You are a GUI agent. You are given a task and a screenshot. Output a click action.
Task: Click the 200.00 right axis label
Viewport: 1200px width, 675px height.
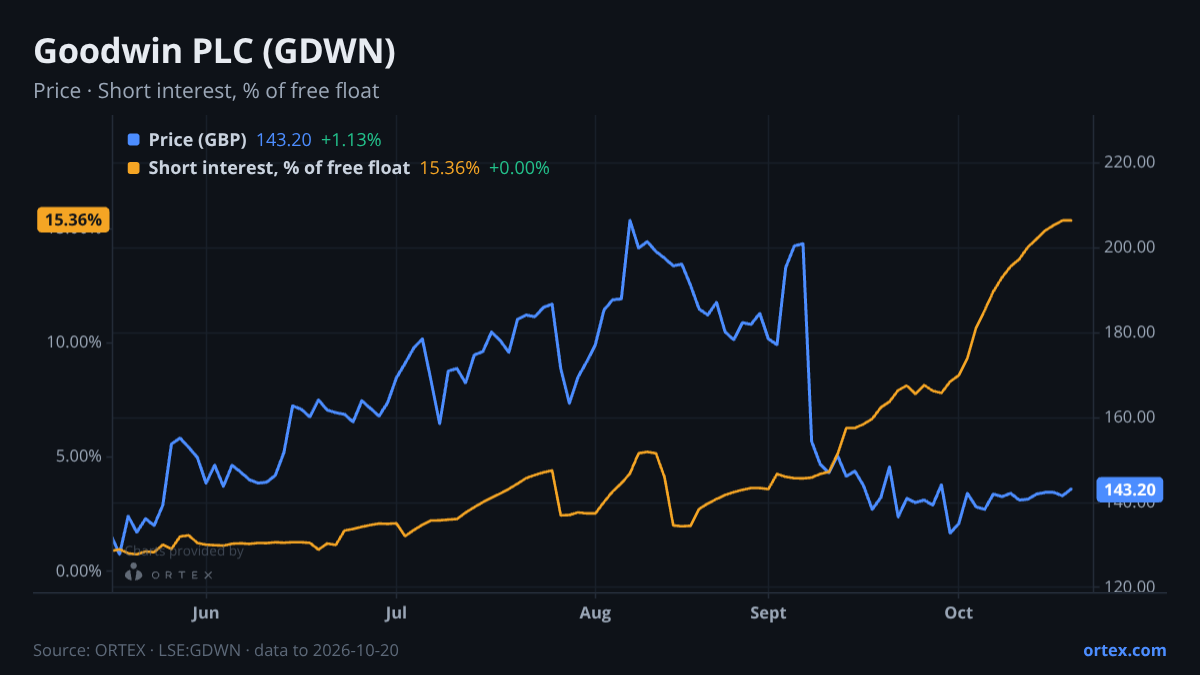tap(1131, 247)
